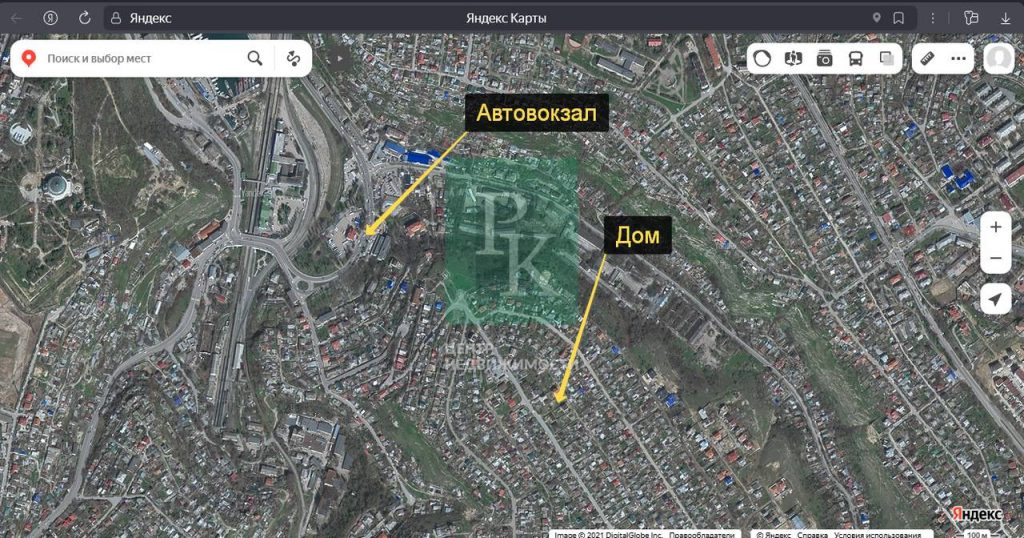This screenshot has width=1024, height=538.
Task: Open browser downloads arrow icon
Action: click(1005, 18)
